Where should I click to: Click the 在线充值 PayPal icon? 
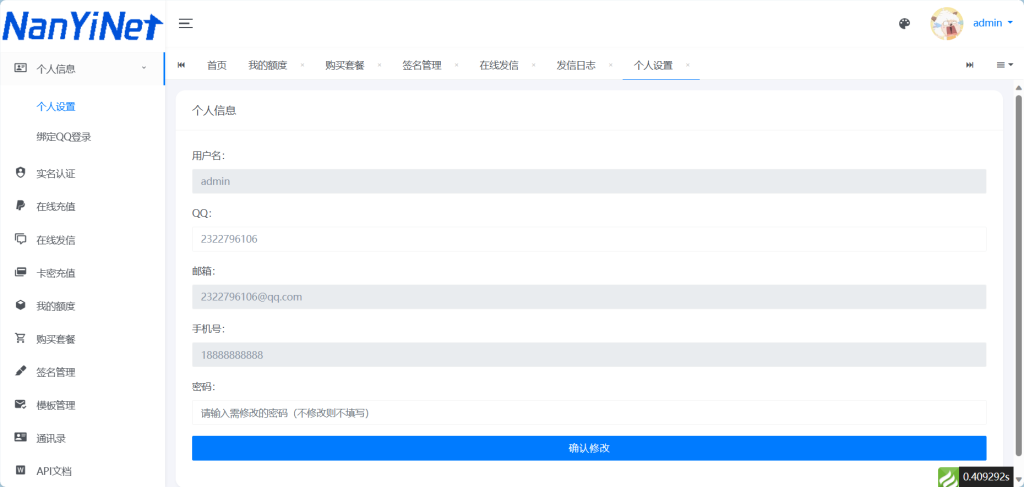20,206
